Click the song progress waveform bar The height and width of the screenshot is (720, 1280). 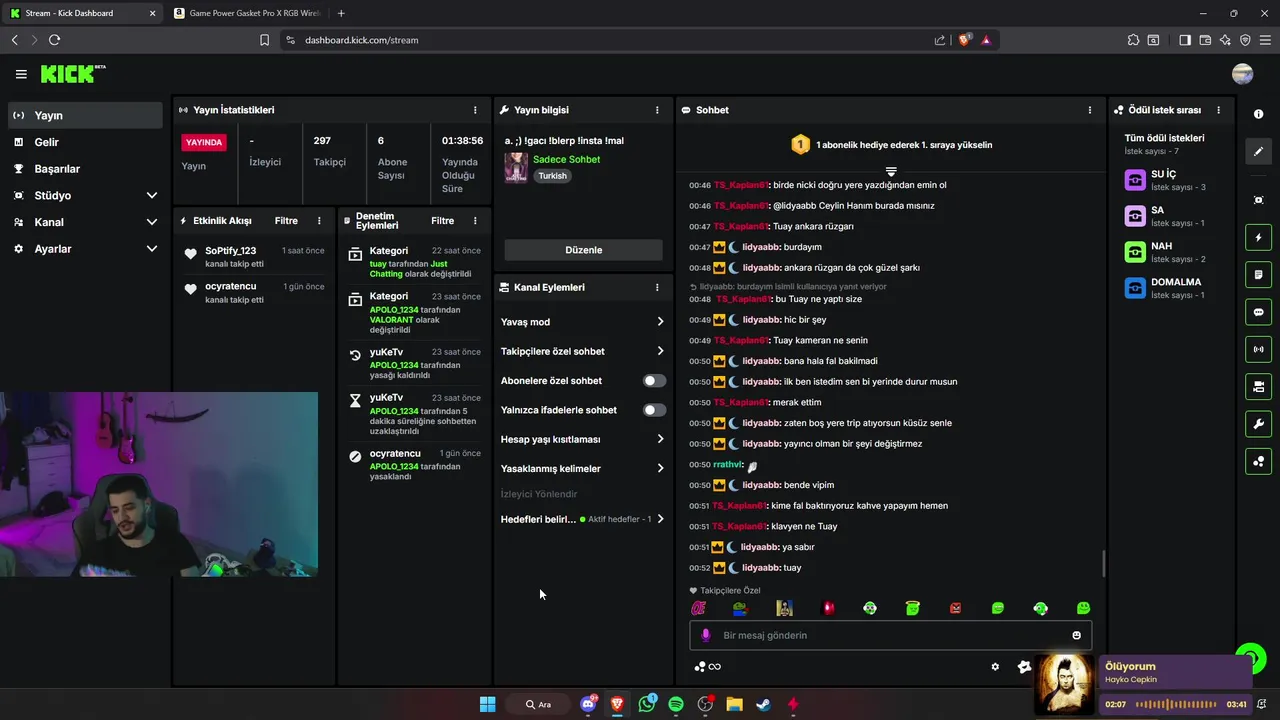coord(1175,704)
